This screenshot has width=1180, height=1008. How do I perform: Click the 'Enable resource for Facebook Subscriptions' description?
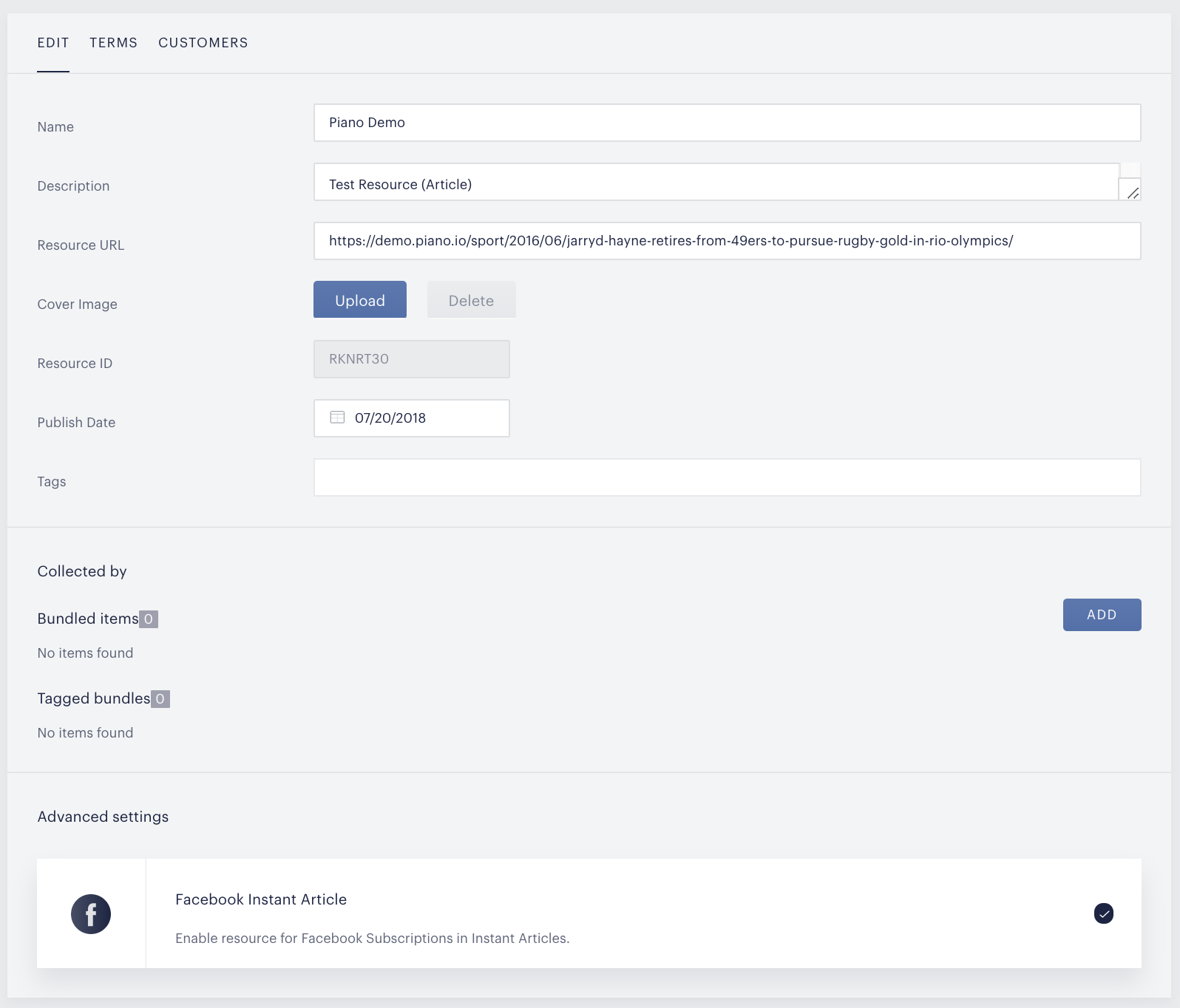click(372, 939)
